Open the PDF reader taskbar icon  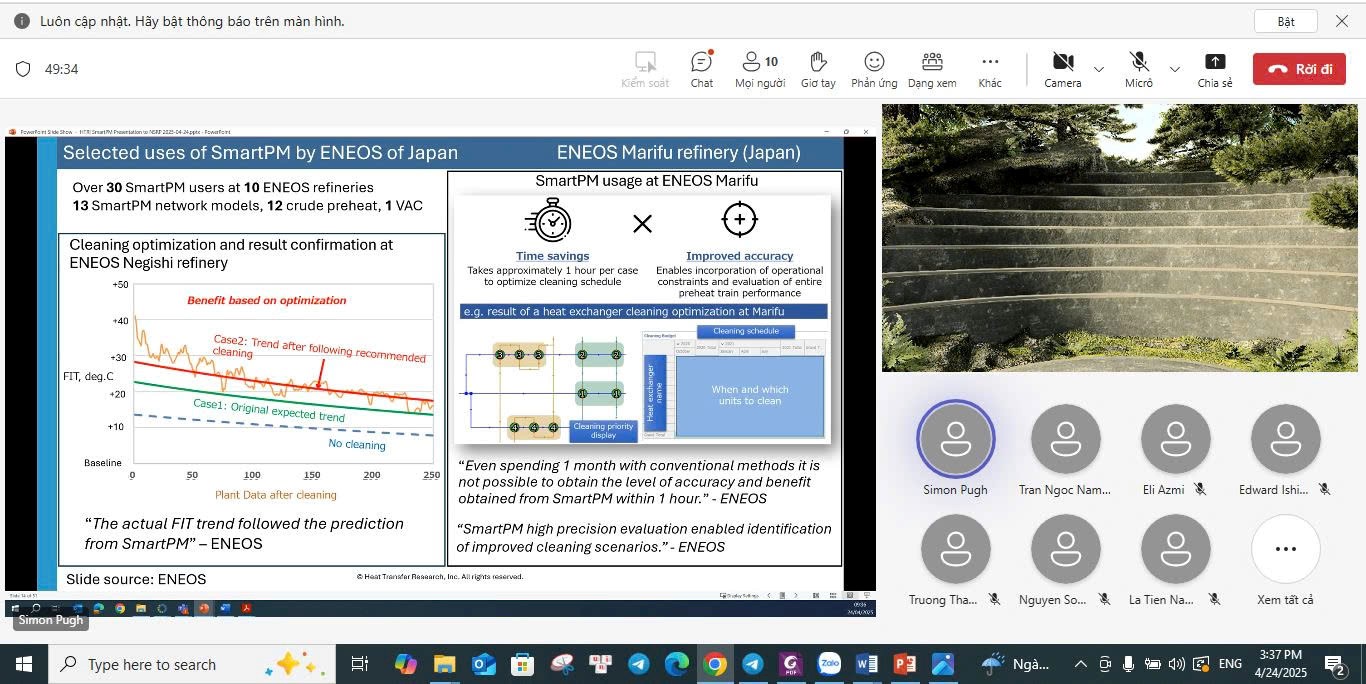click(791, 664)
